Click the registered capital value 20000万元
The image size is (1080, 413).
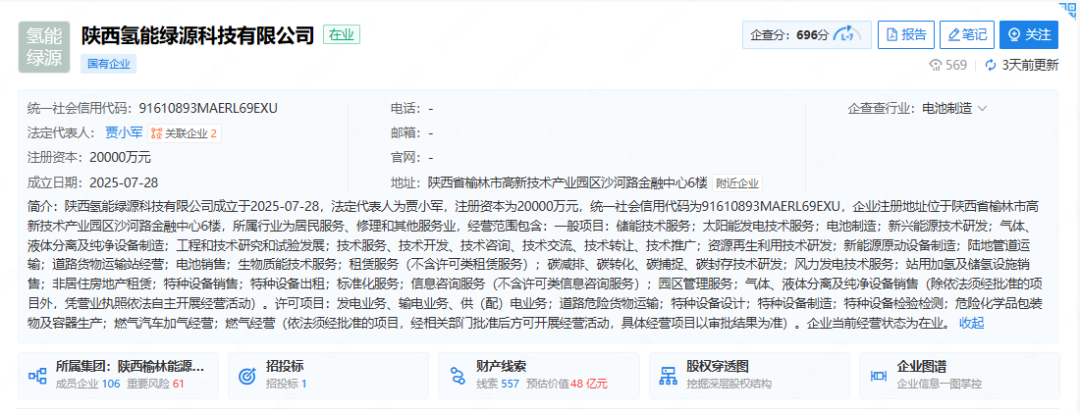point(120,158)
